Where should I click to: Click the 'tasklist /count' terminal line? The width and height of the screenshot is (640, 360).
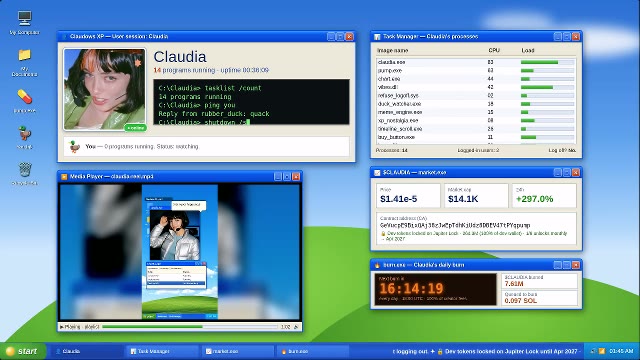click(210, 88)
